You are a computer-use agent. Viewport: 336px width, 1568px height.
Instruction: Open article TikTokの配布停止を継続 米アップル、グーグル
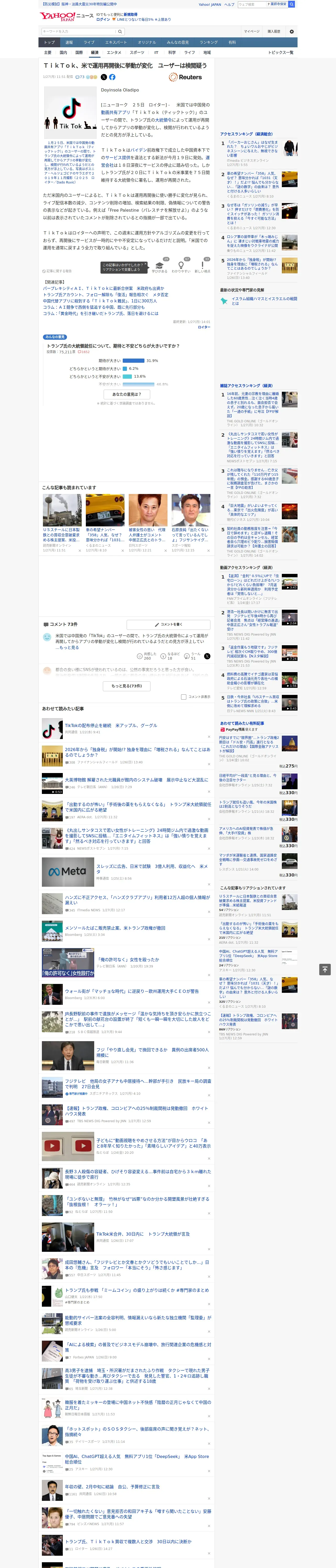[x=110, y=725]
